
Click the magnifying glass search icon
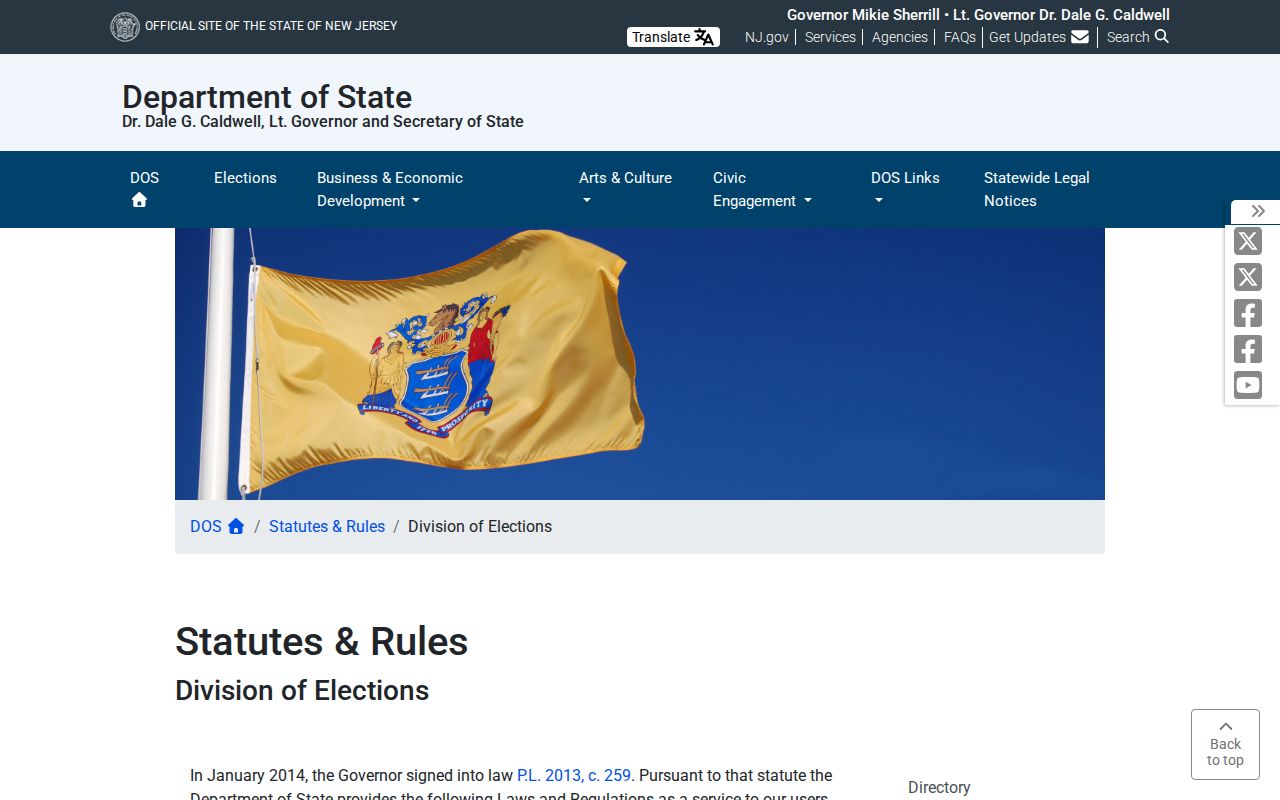pyautogui.click(x=1161, y=36)
